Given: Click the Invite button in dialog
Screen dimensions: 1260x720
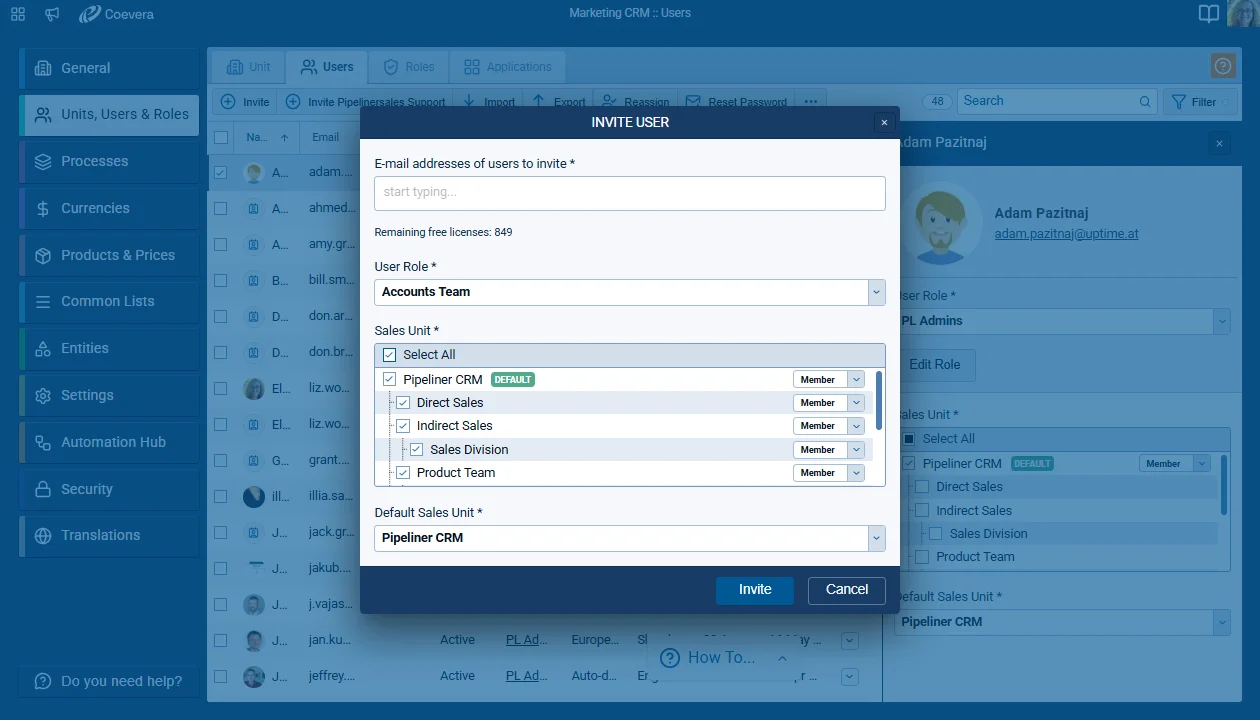Looking at the screenshot, I should click(755, 590).
